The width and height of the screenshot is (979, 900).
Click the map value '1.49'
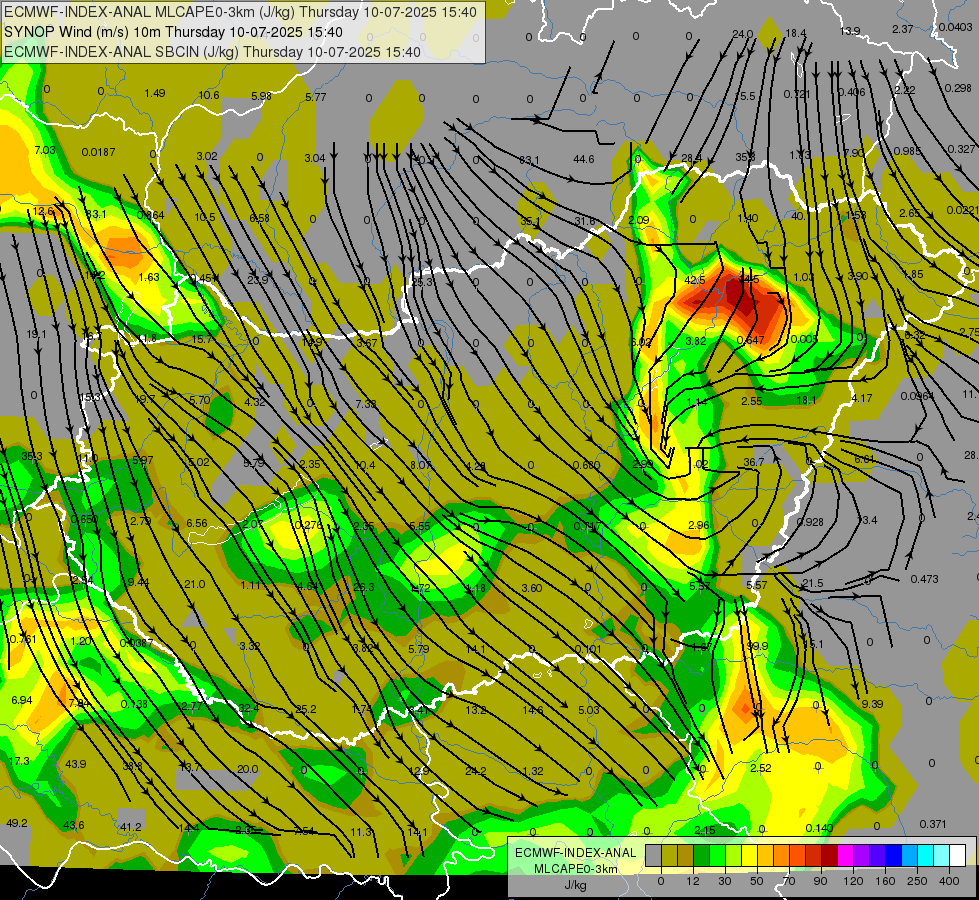155,93
